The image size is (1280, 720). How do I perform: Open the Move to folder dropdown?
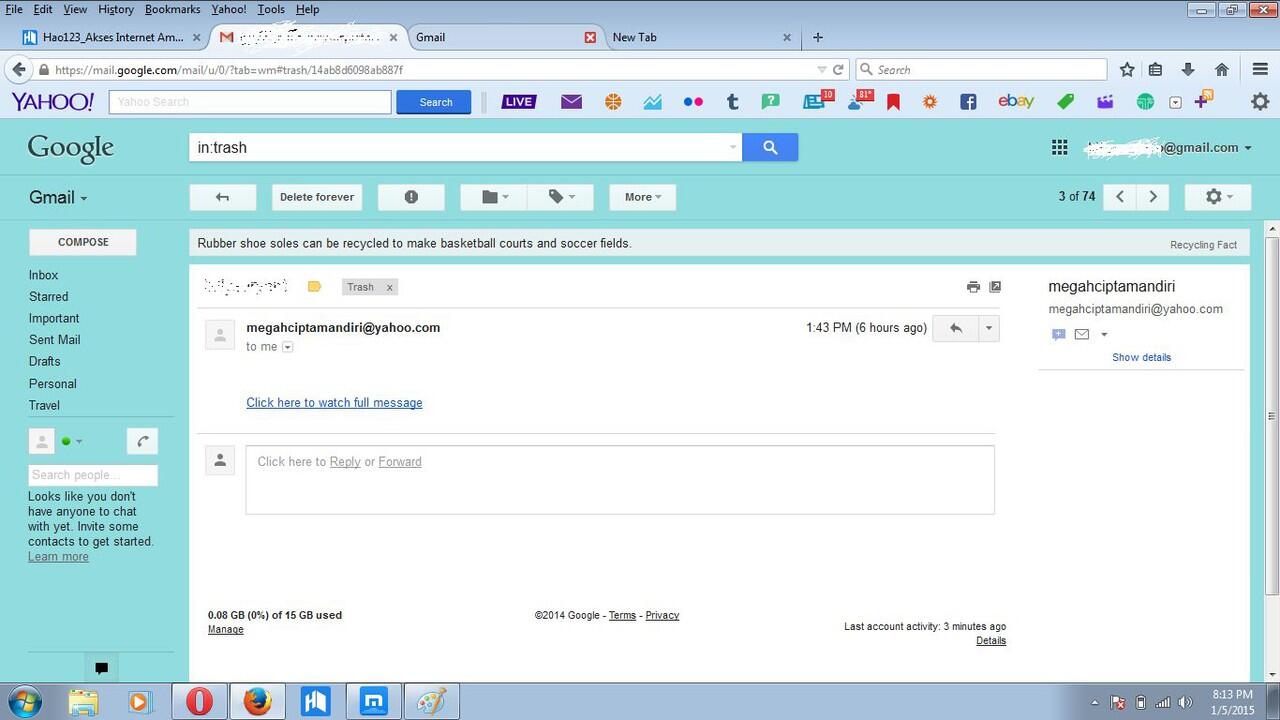(x=494, y=197)
